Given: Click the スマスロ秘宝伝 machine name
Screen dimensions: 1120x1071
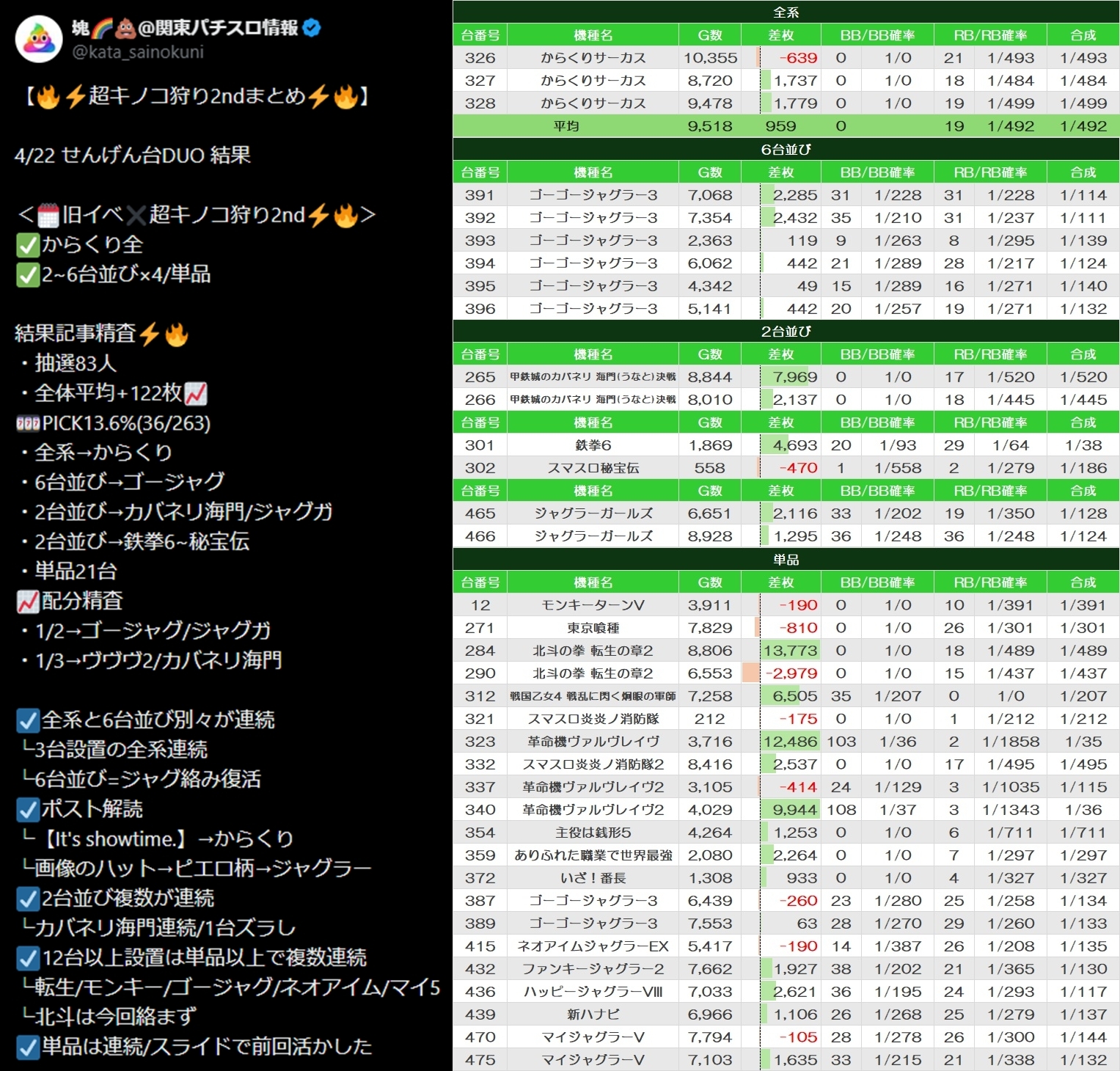Looking at the screenshot, I should (593, 468).
